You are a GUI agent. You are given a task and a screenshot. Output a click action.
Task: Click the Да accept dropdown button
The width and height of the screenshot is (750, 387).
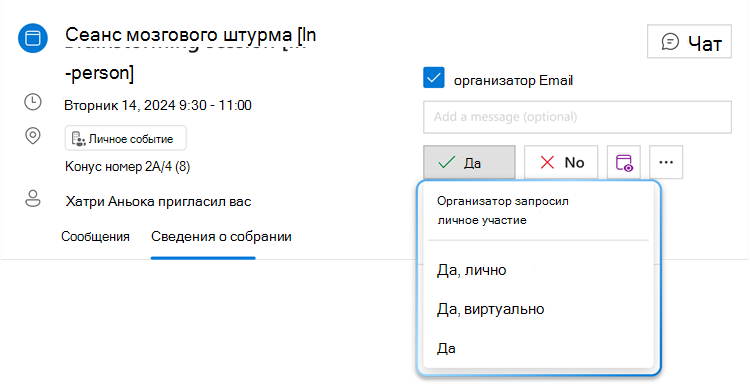[x=469, y=163]
